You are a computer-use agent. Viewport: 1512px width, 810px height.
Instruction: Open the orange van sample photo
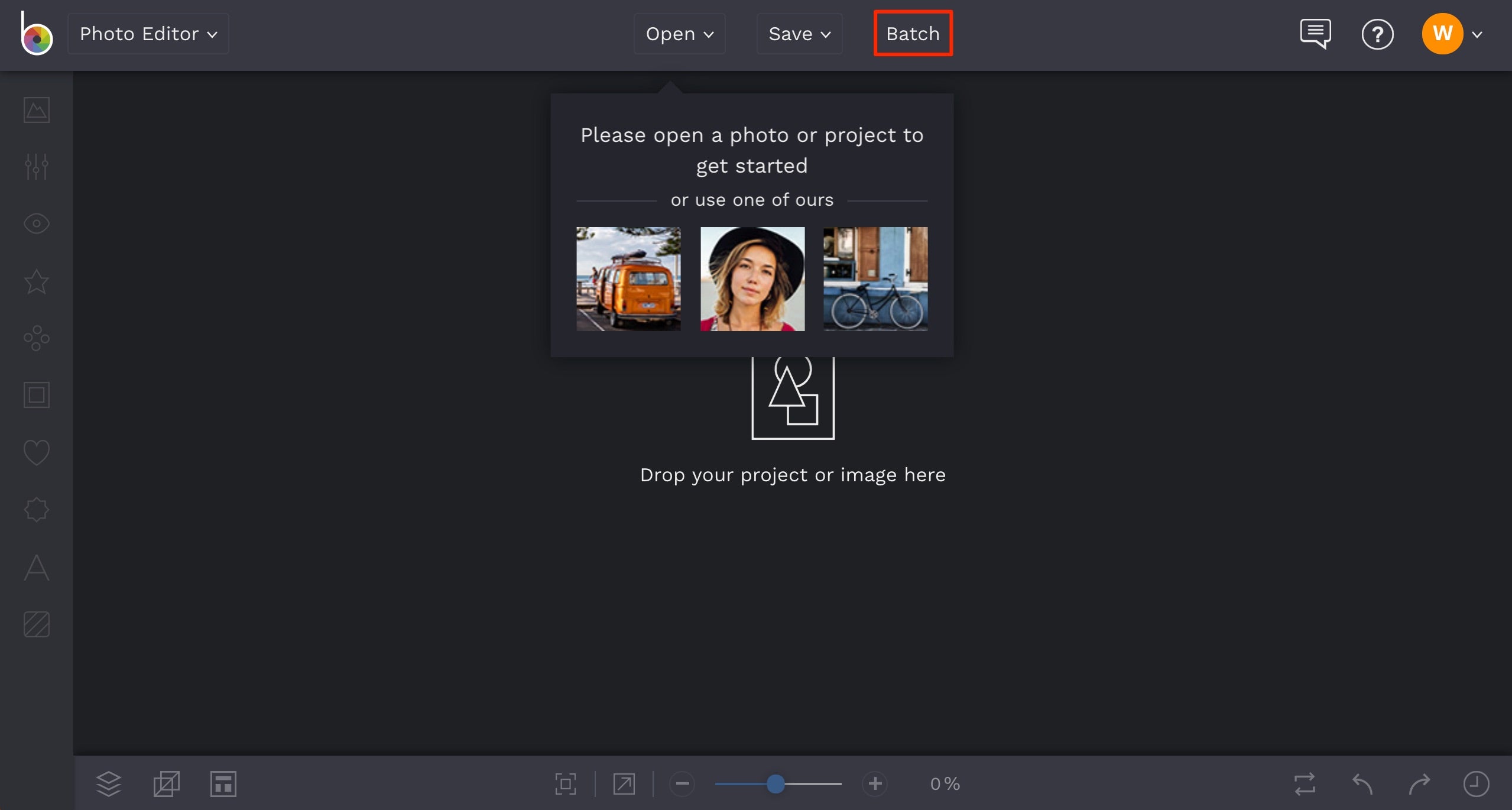(628, 278)
